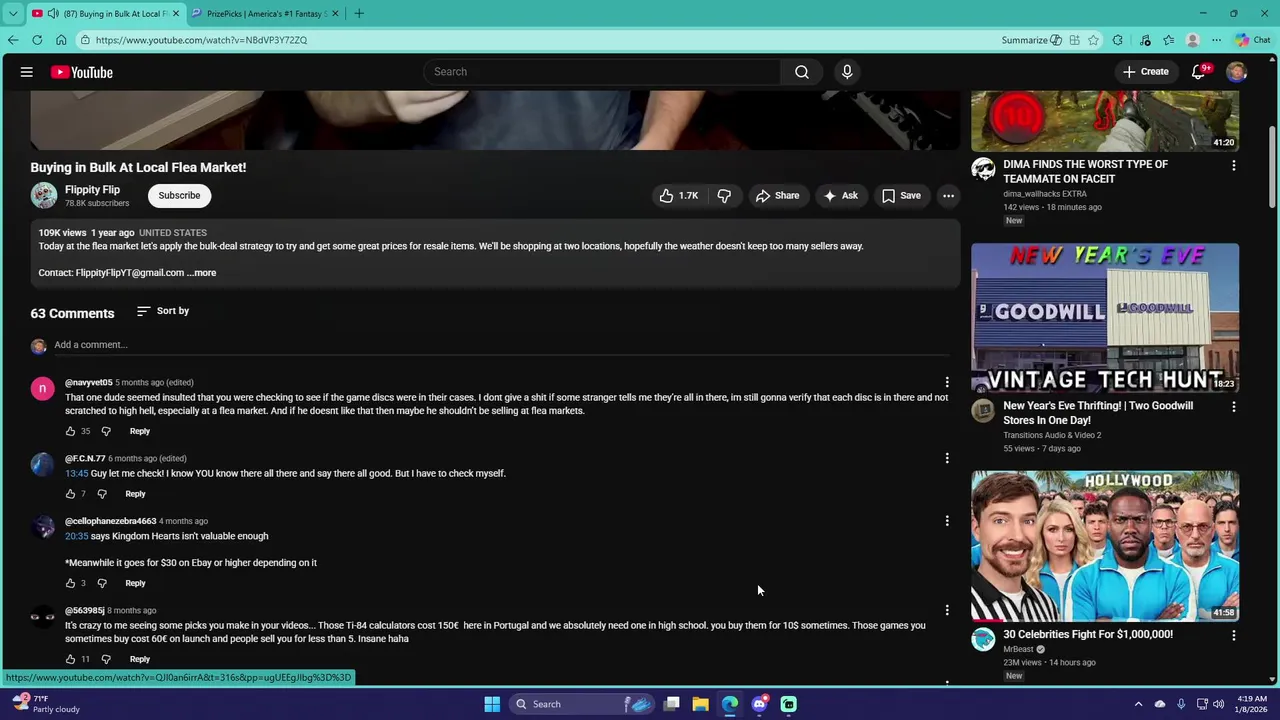The height and width of the screenshot is (720, 1280).
Task: Open the YouTube guide hamburger menu
Action: pyautogui.click(x=27, y=72)
